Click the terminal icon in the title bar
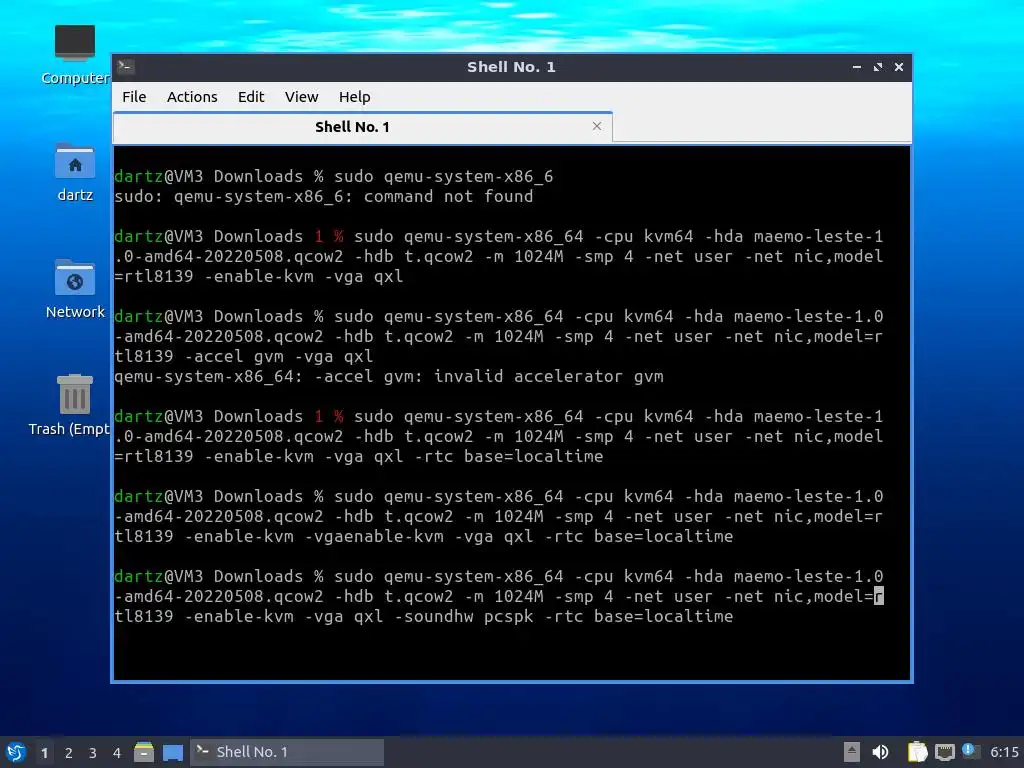The image size is (1024, 768). 126,67
